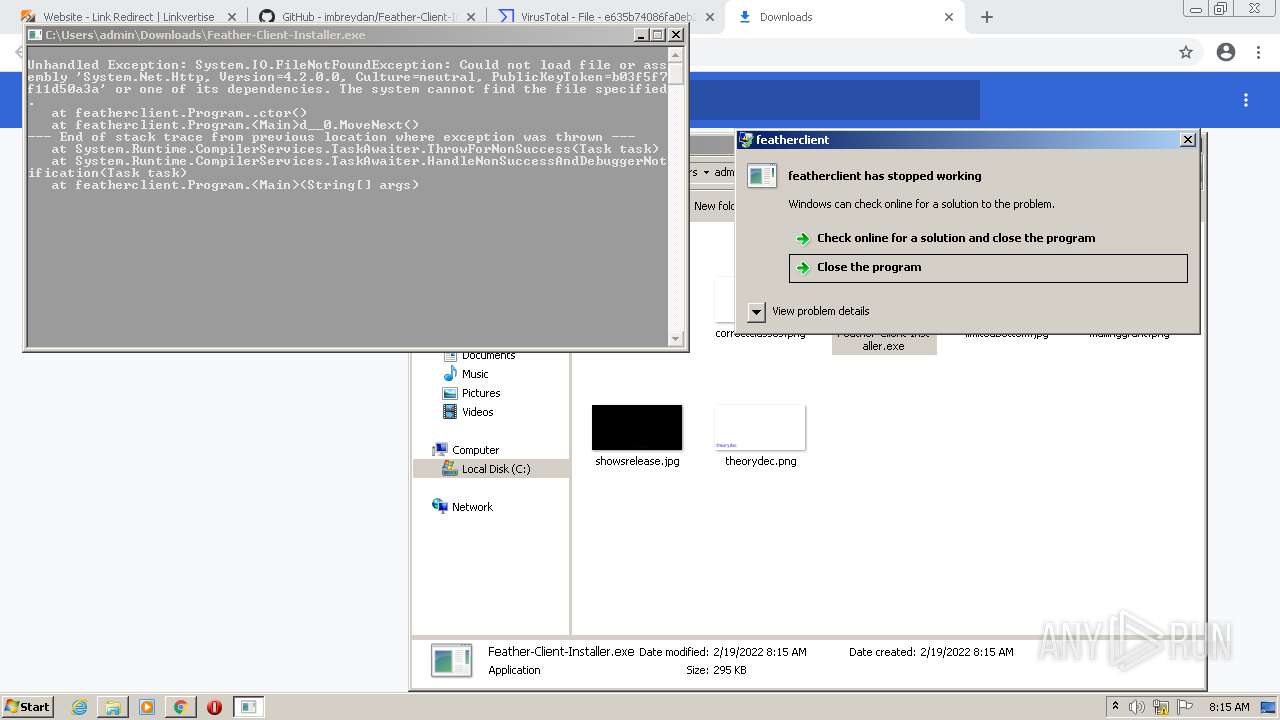Open the Downloads page more actions menu
The image size is (1280, 720).
coord(1246,100)
